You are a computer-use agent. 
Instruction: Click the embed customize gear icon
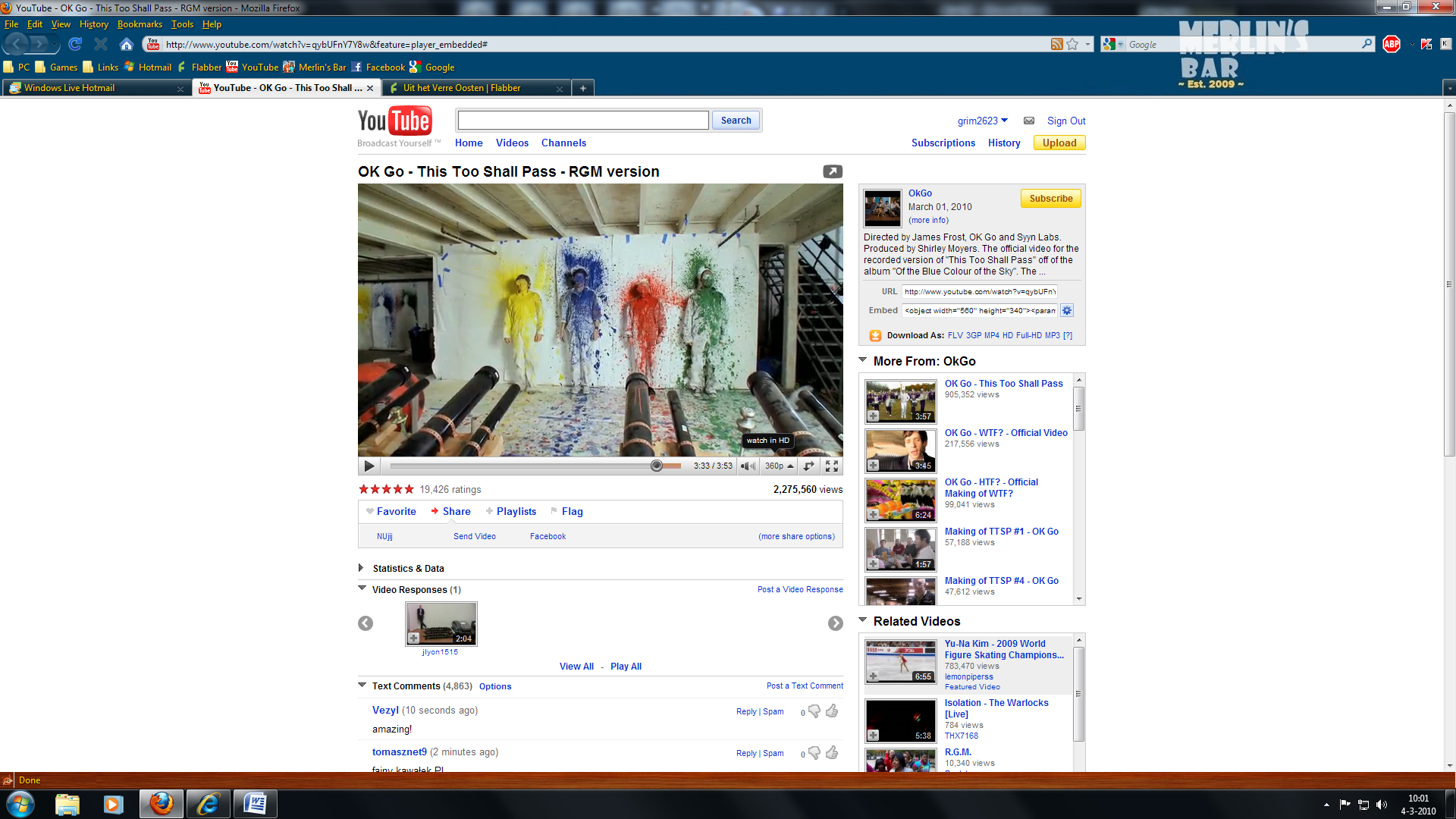tap(1066, 310)
